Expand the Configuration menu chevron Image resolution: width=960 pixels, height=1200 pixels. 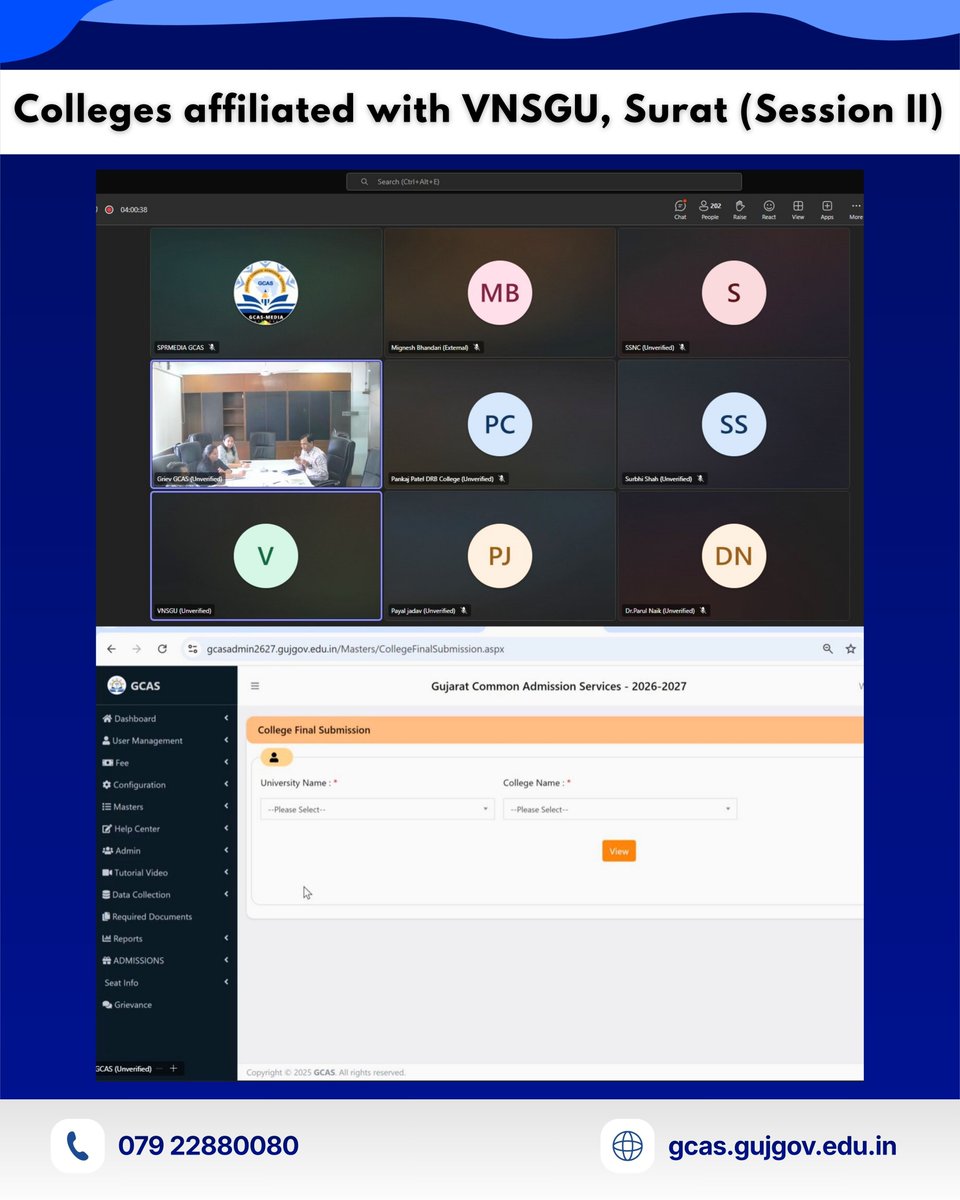tap(226, 784)
